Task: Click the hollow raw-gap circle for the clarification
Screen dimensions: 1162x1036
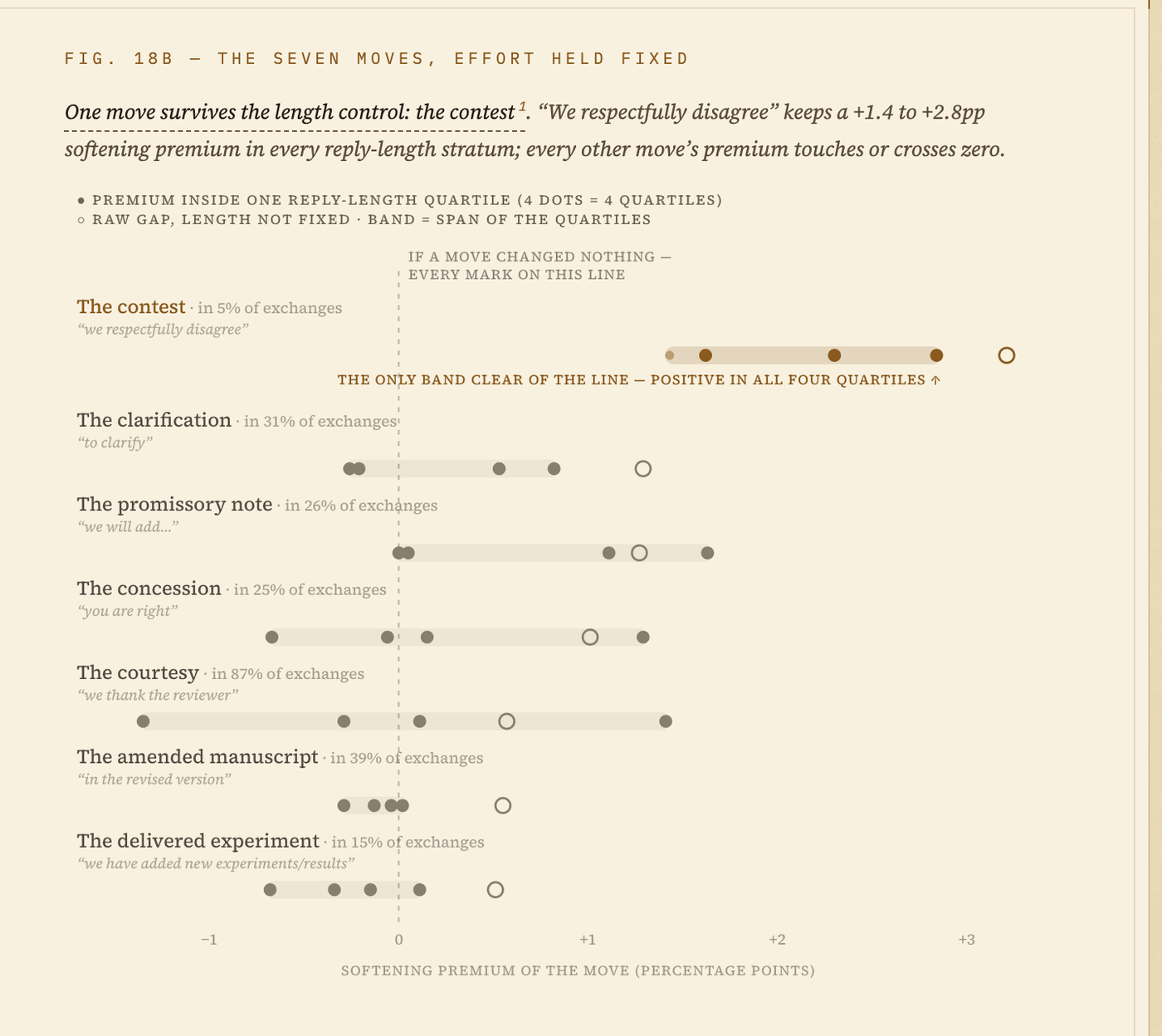Action: coord(642,469)
